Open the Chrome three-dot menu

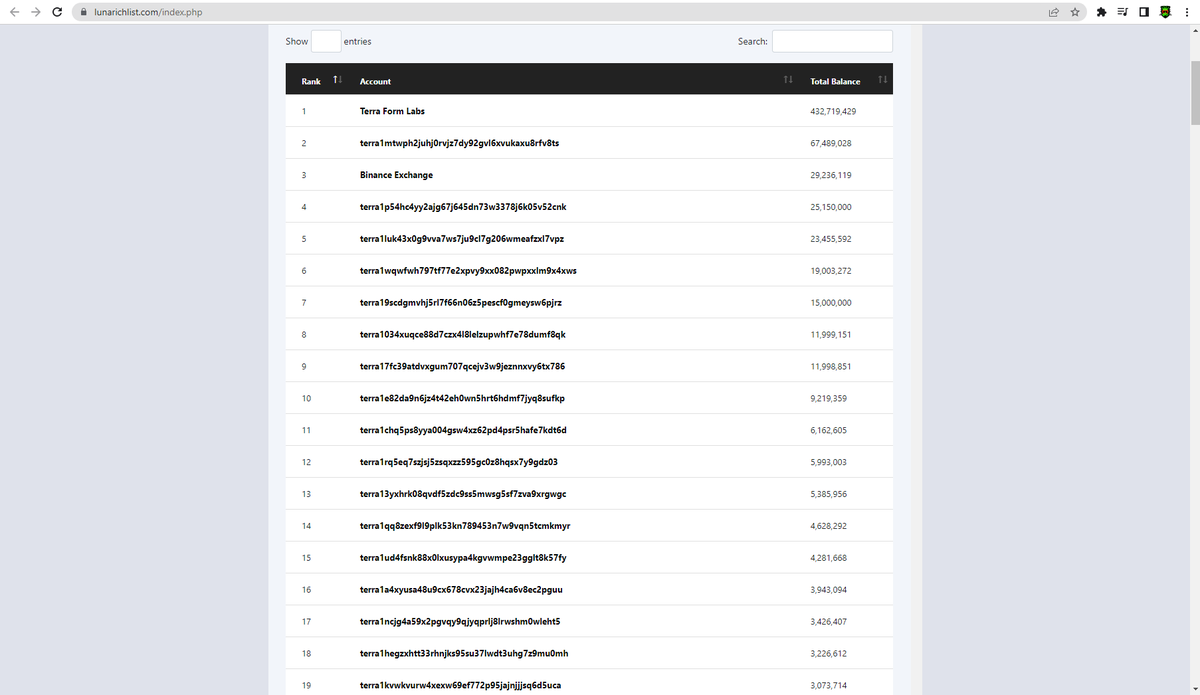(x=1186, y=12)
